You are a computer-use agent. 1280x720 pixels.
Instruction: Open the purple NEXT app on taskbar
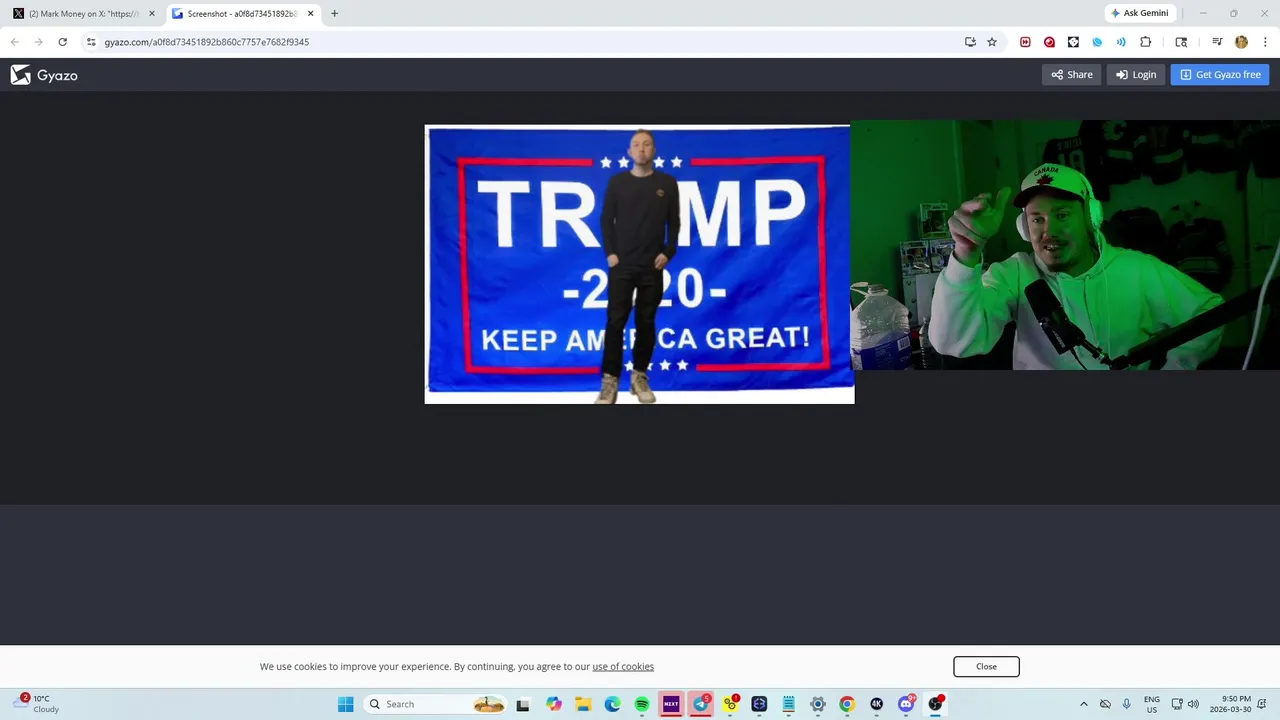pos(671,704)
